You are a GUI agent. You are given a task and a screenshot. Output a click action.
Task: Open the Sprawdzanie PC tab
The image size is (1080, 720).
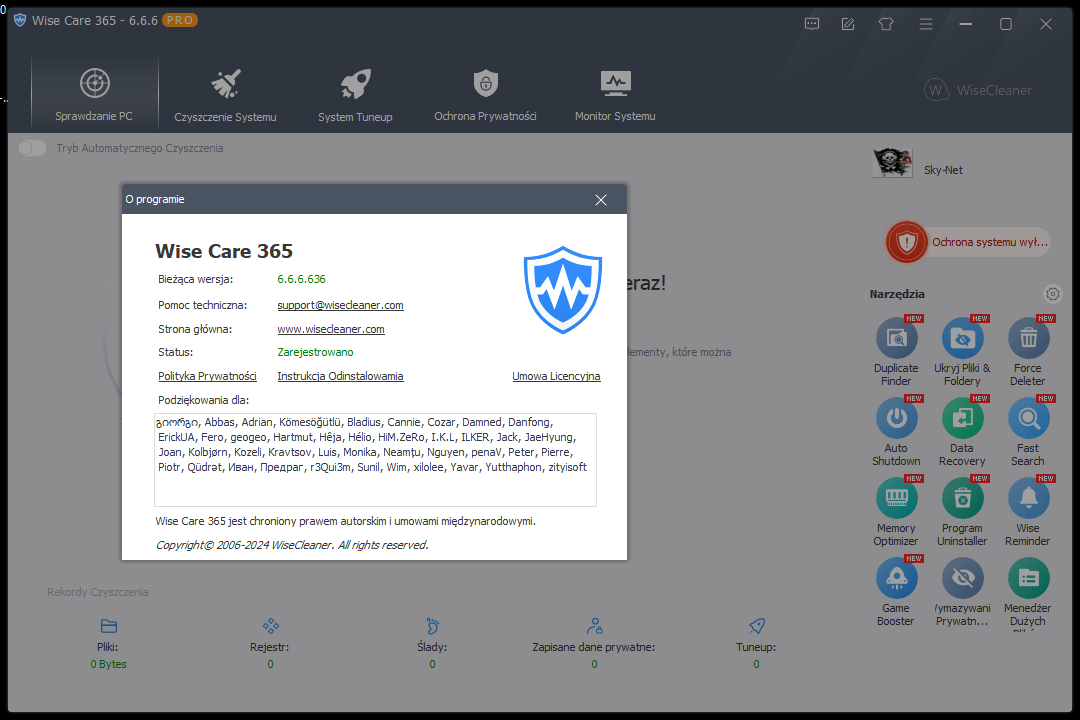point(94,94)
